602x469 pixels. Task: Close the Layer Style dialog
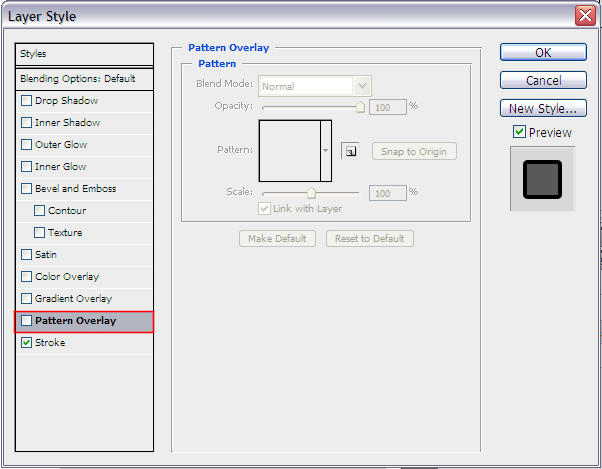point(585,16)
